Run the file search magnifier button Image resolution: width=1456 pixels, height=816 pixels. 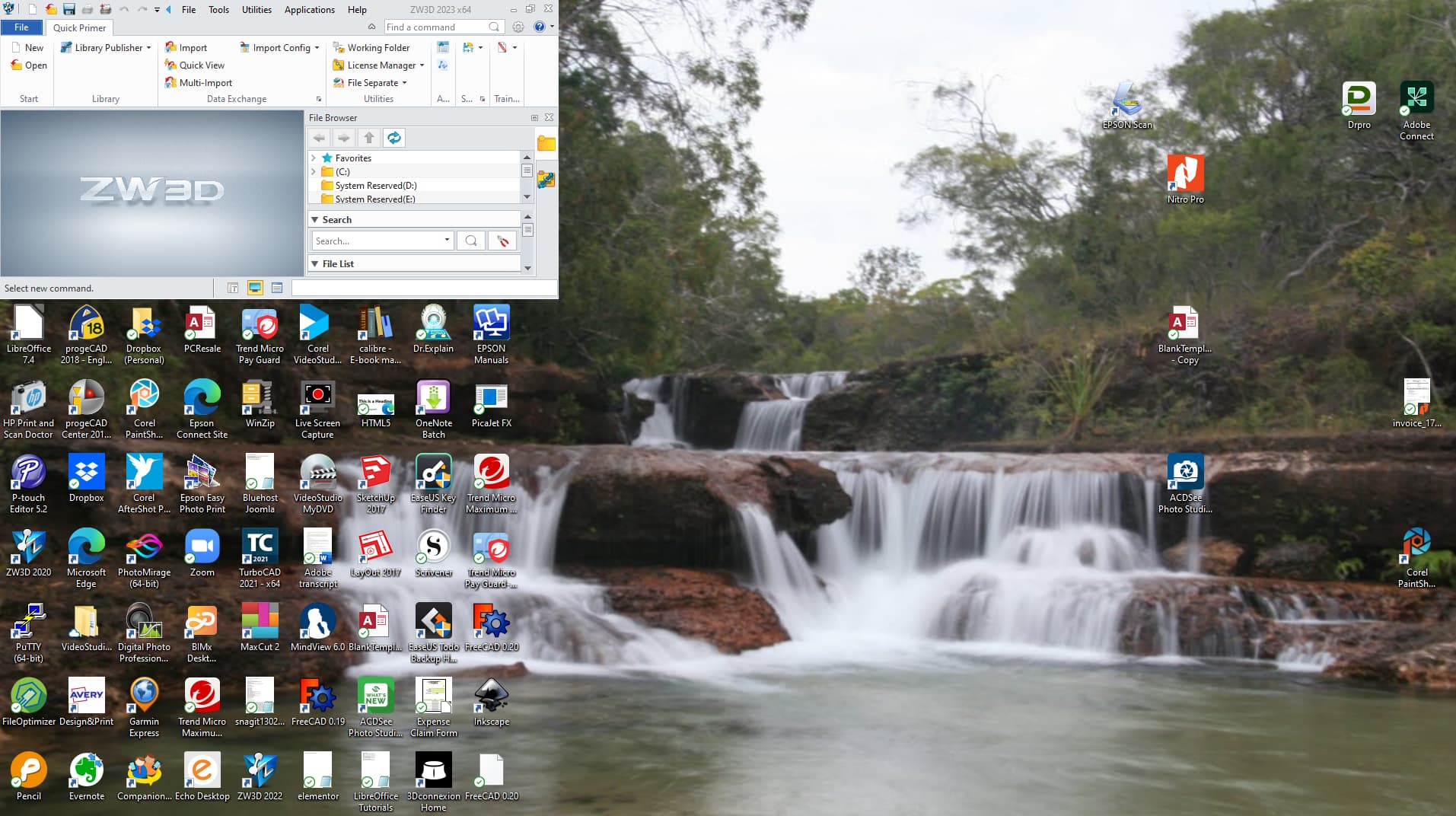pos(471,241)
